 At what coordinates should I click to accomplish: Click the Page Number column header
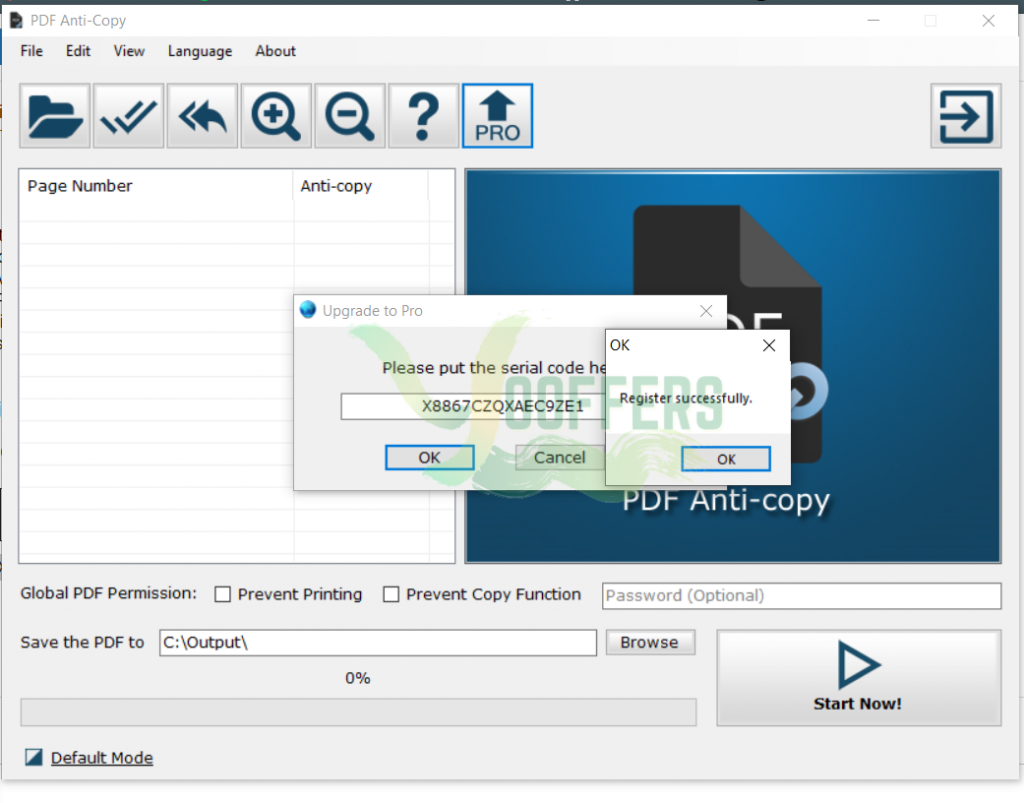tap(157, 186)
